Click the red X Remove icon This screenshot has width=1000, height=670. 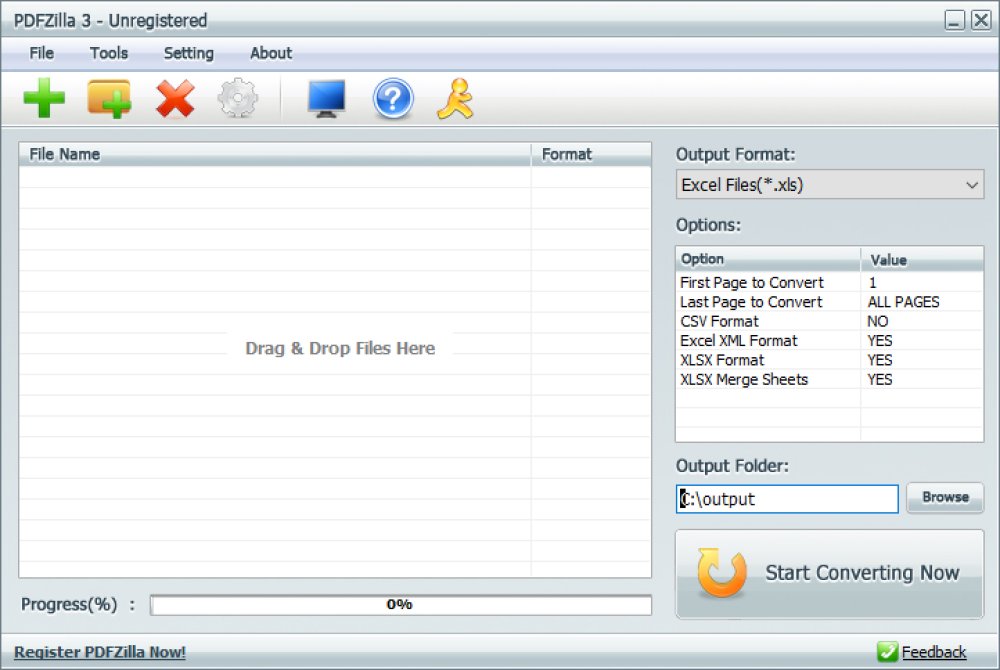pos(175,99)
